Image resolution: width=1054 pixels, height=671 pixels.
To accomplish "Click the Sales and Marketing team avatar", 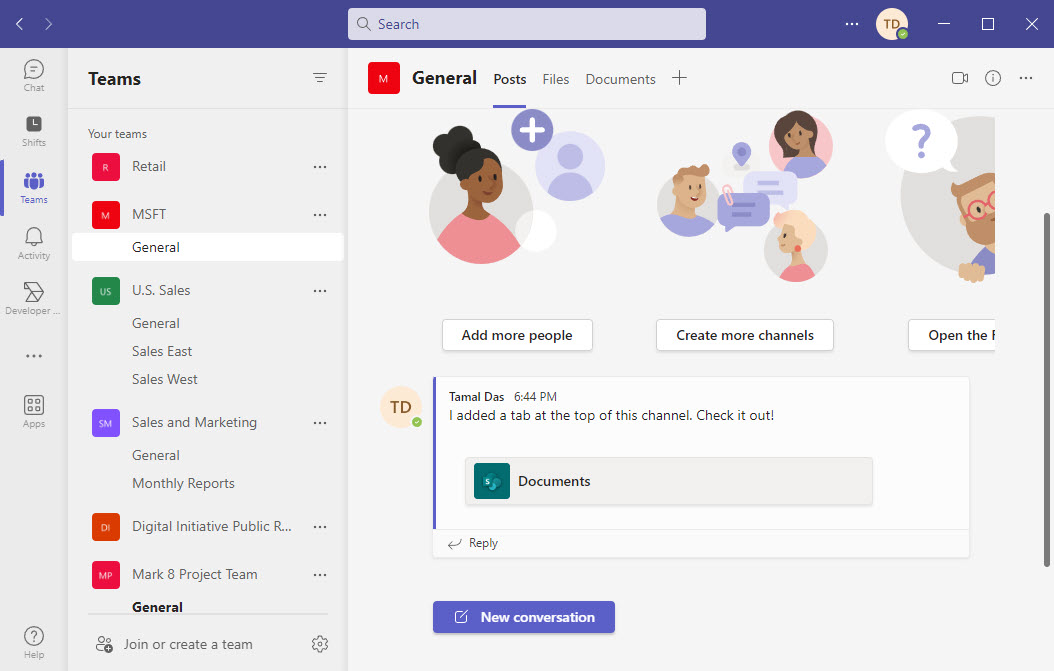I will pyautogui.click(x=106, y=423).
